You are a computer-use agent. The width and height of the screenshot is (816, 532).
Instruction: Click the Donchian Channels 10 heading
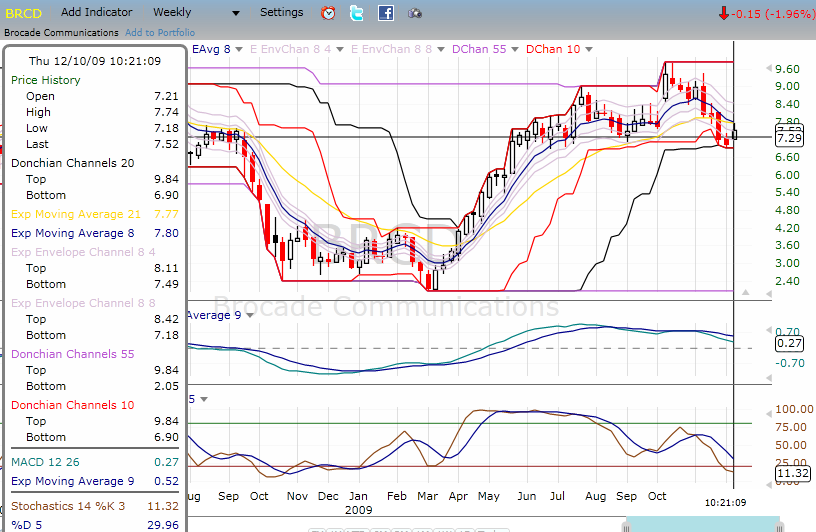tap(72, 405)
